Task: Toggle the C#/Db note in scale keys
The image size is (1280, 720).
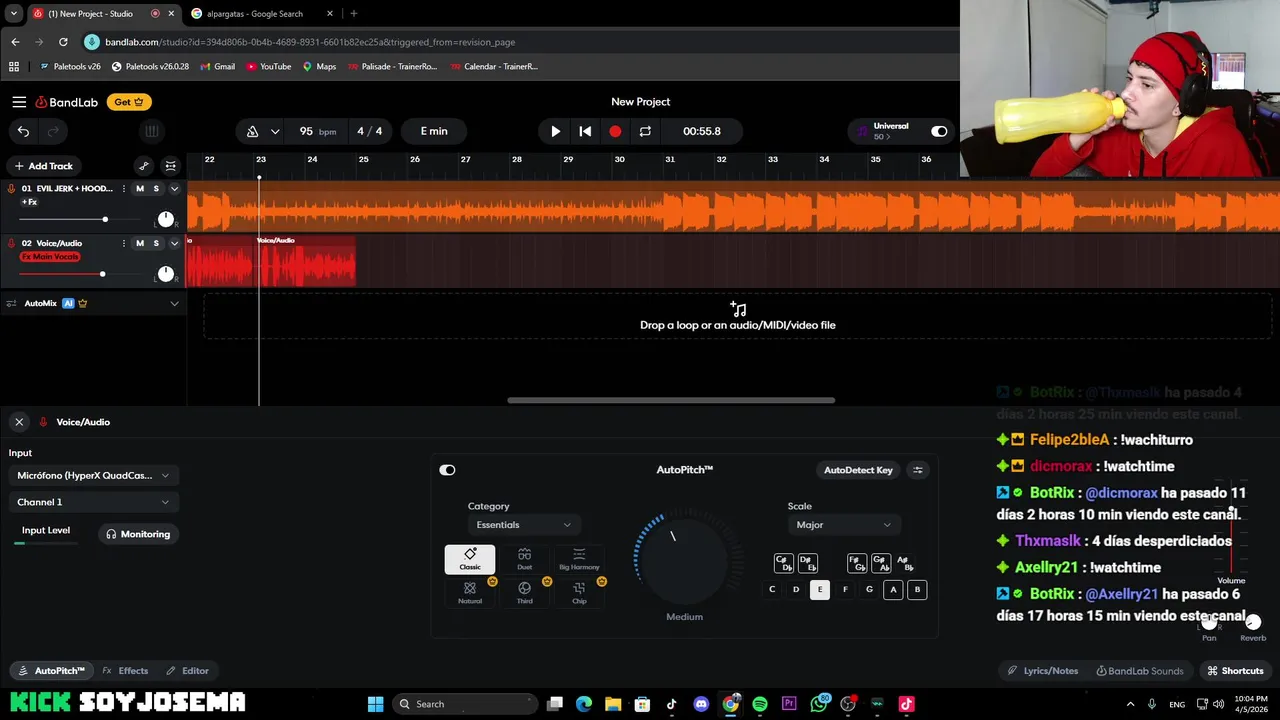Action: coord(783,563)
